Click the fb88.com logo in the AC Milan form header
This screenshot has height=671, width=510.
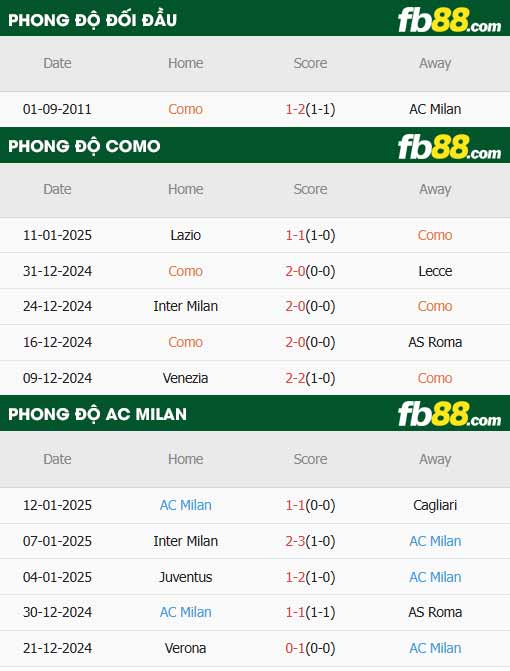449,414
